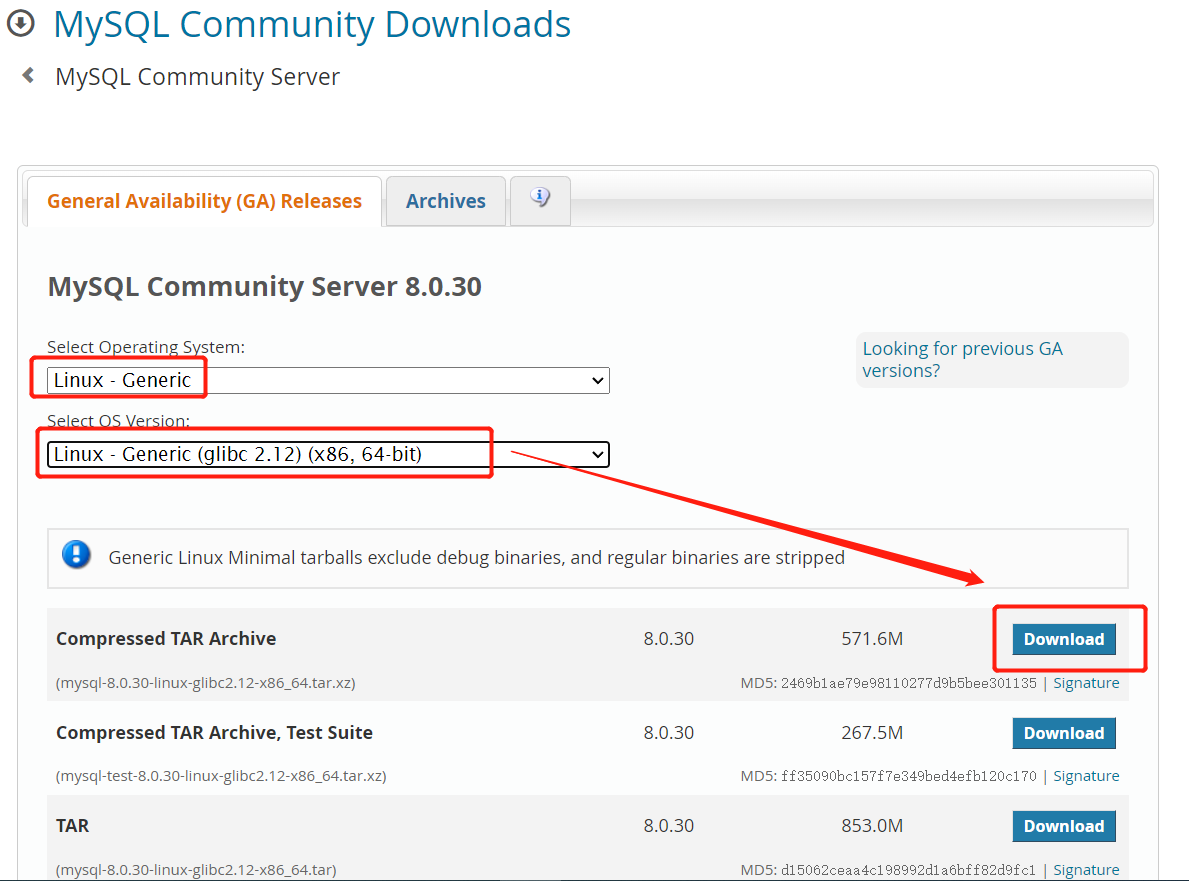Go to MySQL Community Server link
The height and width of the screenshot is (881, 1189).
pos(197,77)
